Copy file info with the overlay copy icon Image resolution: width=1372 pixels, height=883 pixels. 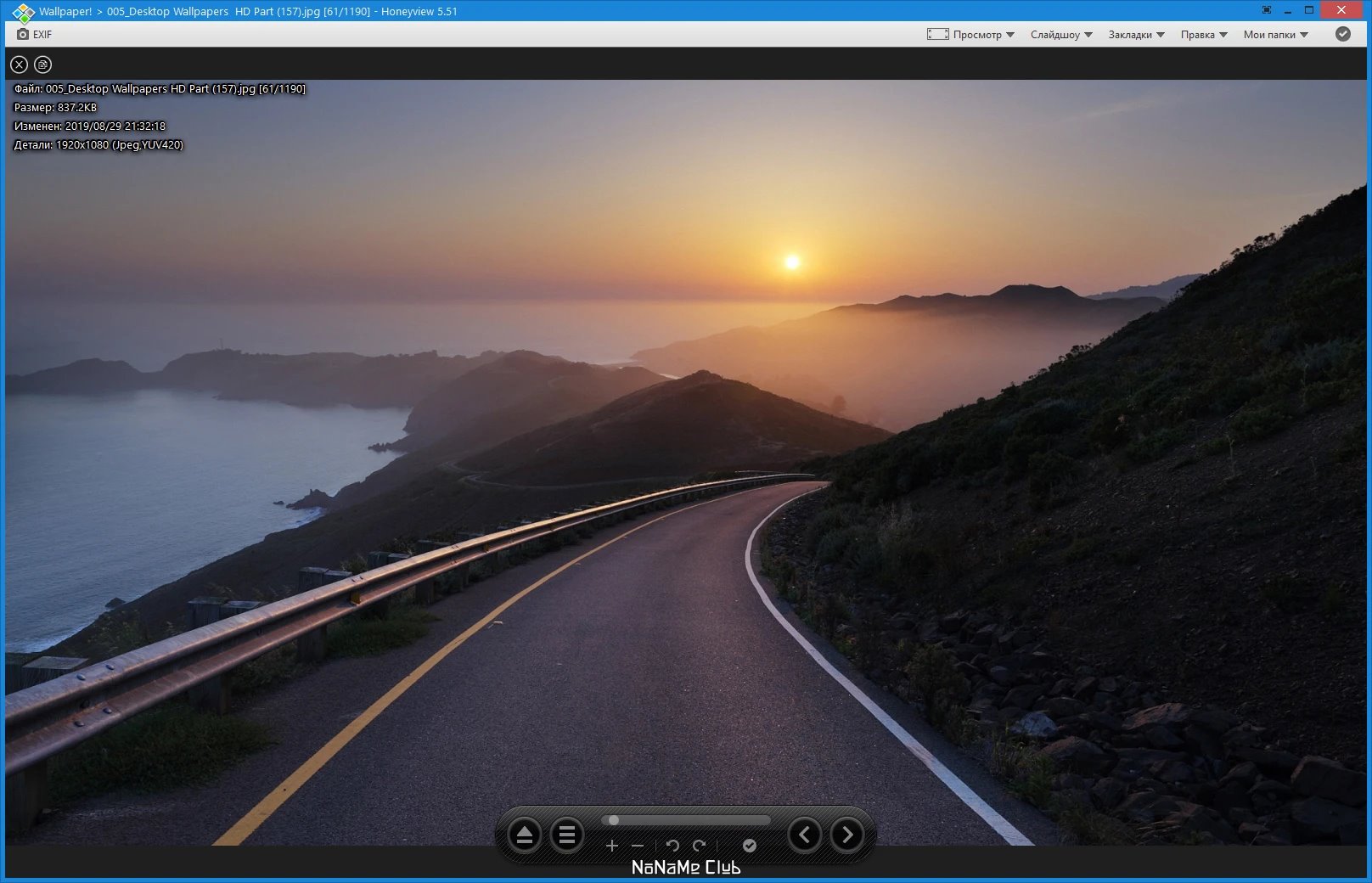[42, 65]
